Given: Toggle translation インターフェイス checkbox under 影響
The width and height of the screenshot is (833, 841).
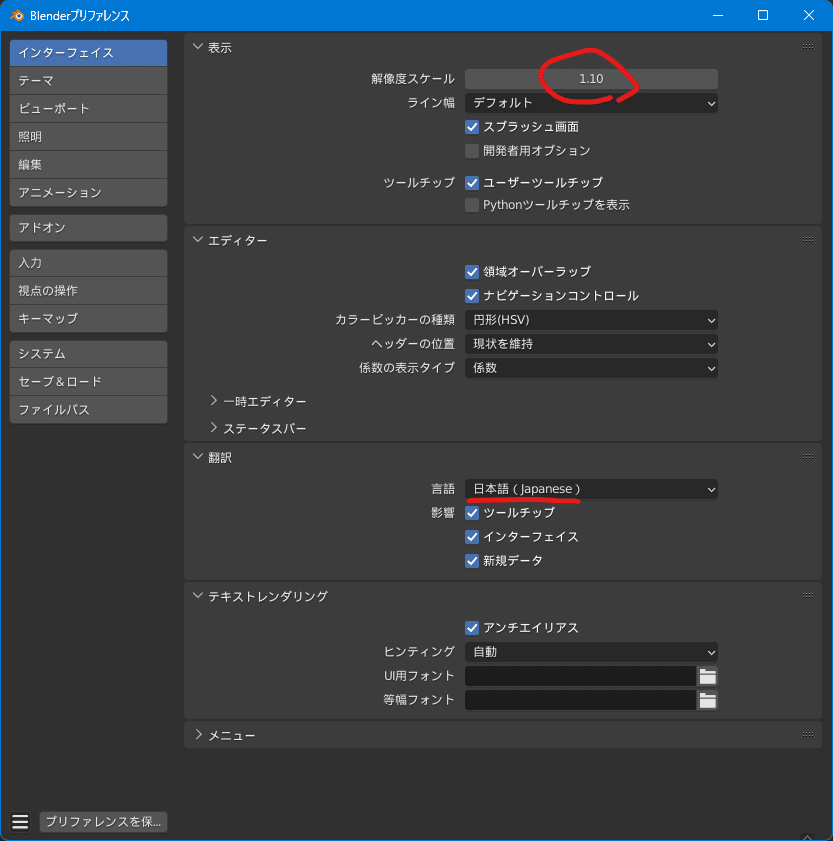Looking at the screenshot, I should tap(472, 537).
